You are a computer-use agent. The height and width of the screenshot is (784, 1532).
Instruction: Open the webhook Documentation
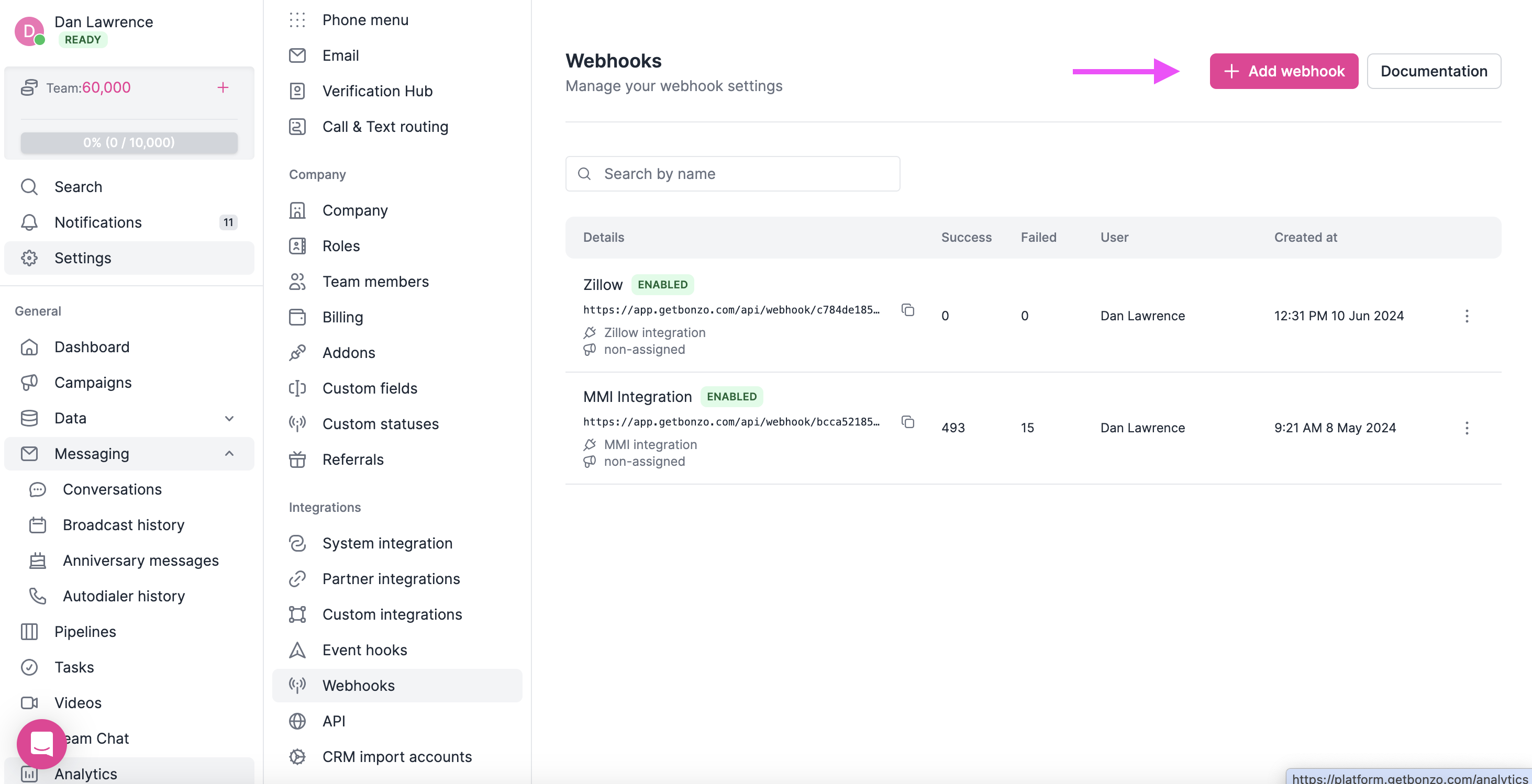[1434, 71]
